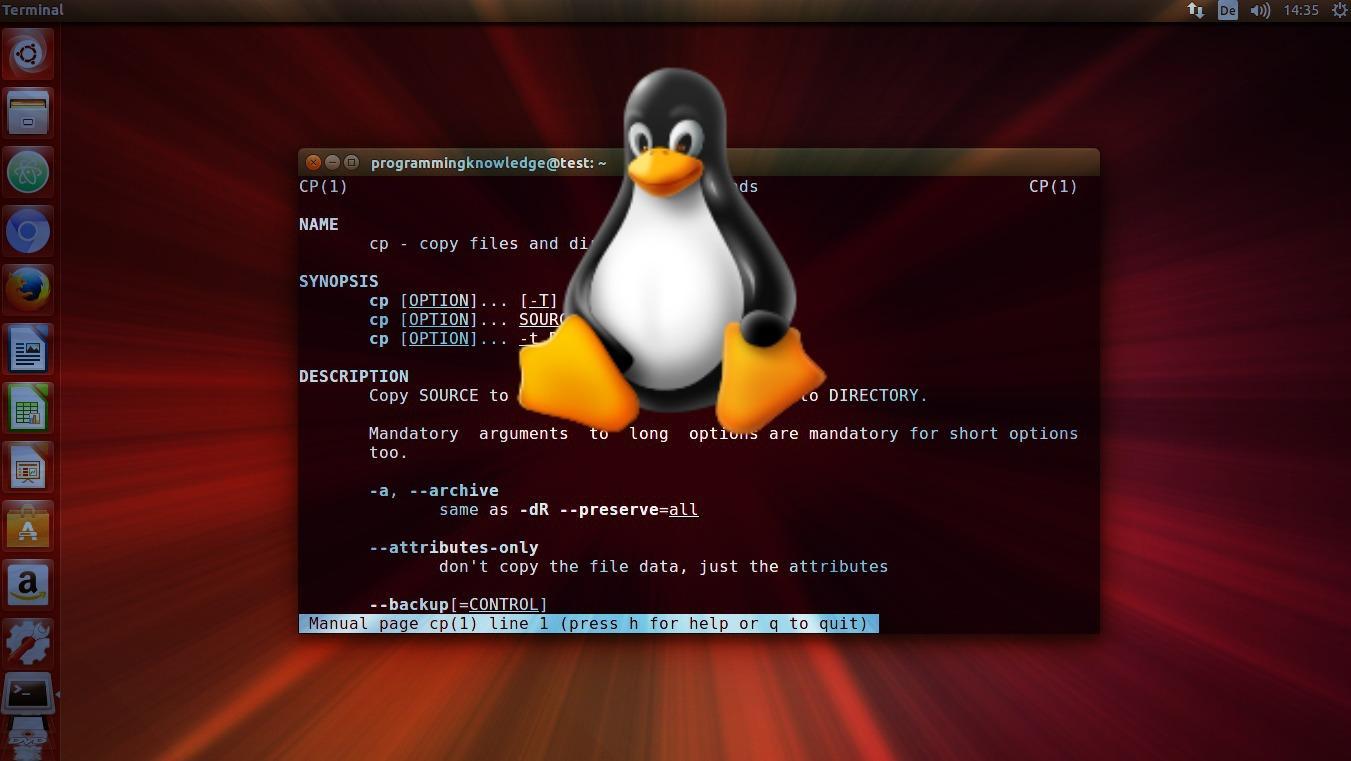Select the Terminal icon in the dock

coord(28,693)
